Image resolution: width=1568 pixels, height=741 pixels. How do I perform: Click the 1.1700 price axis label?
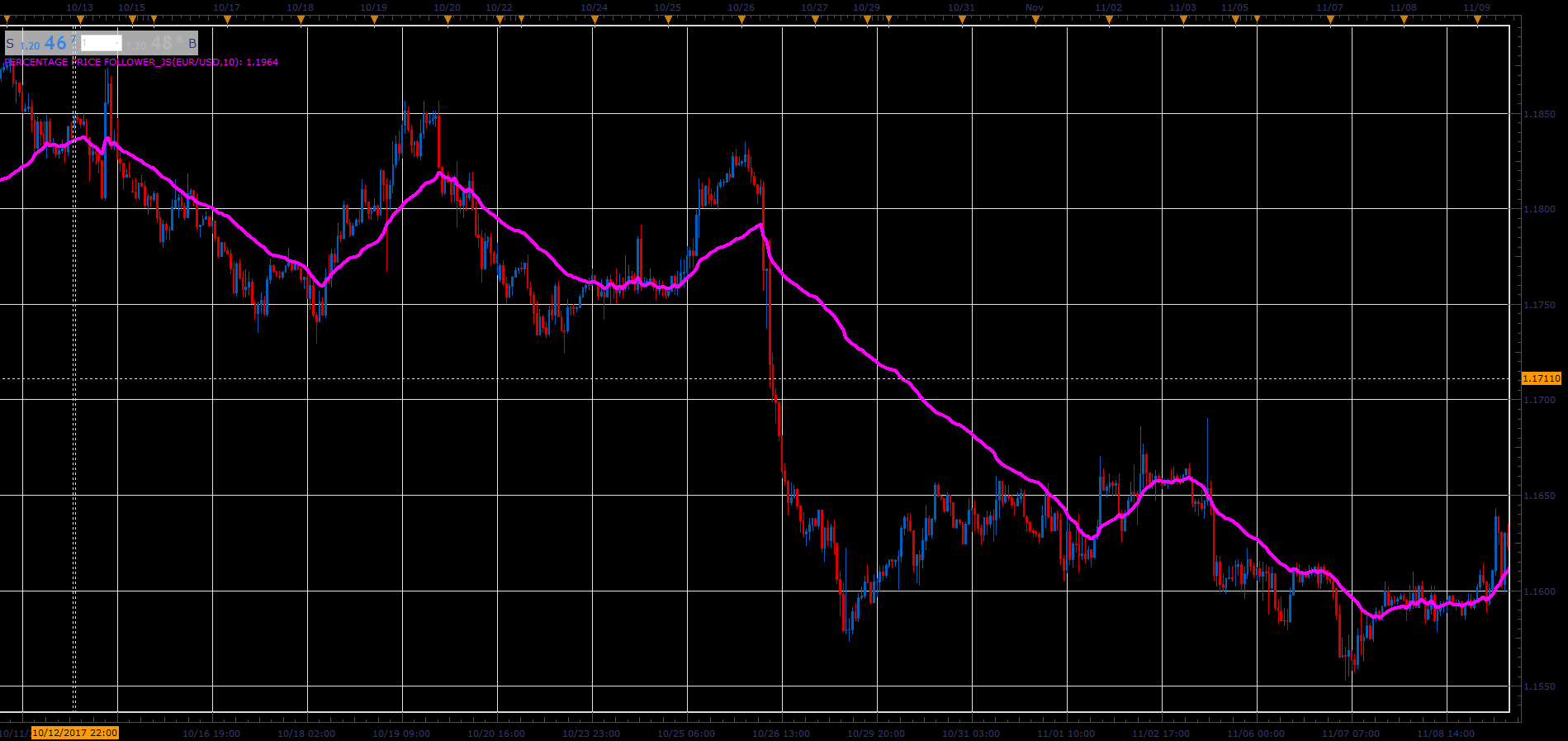[1539, 401]
